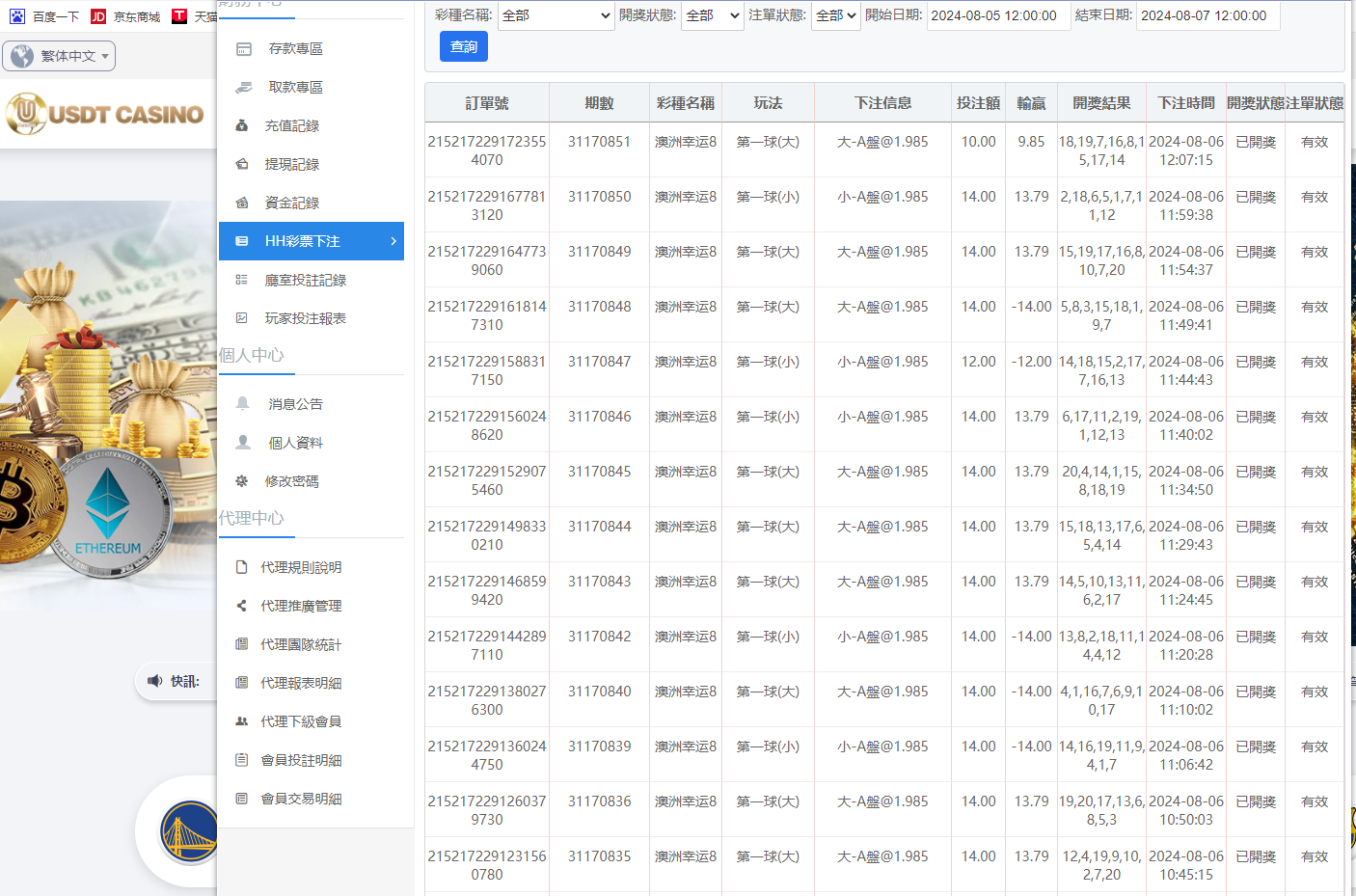Viewport: 1356px width, 896px height.
Task: Click the 提現記錄 wallet icon
Action: point(244,163)
